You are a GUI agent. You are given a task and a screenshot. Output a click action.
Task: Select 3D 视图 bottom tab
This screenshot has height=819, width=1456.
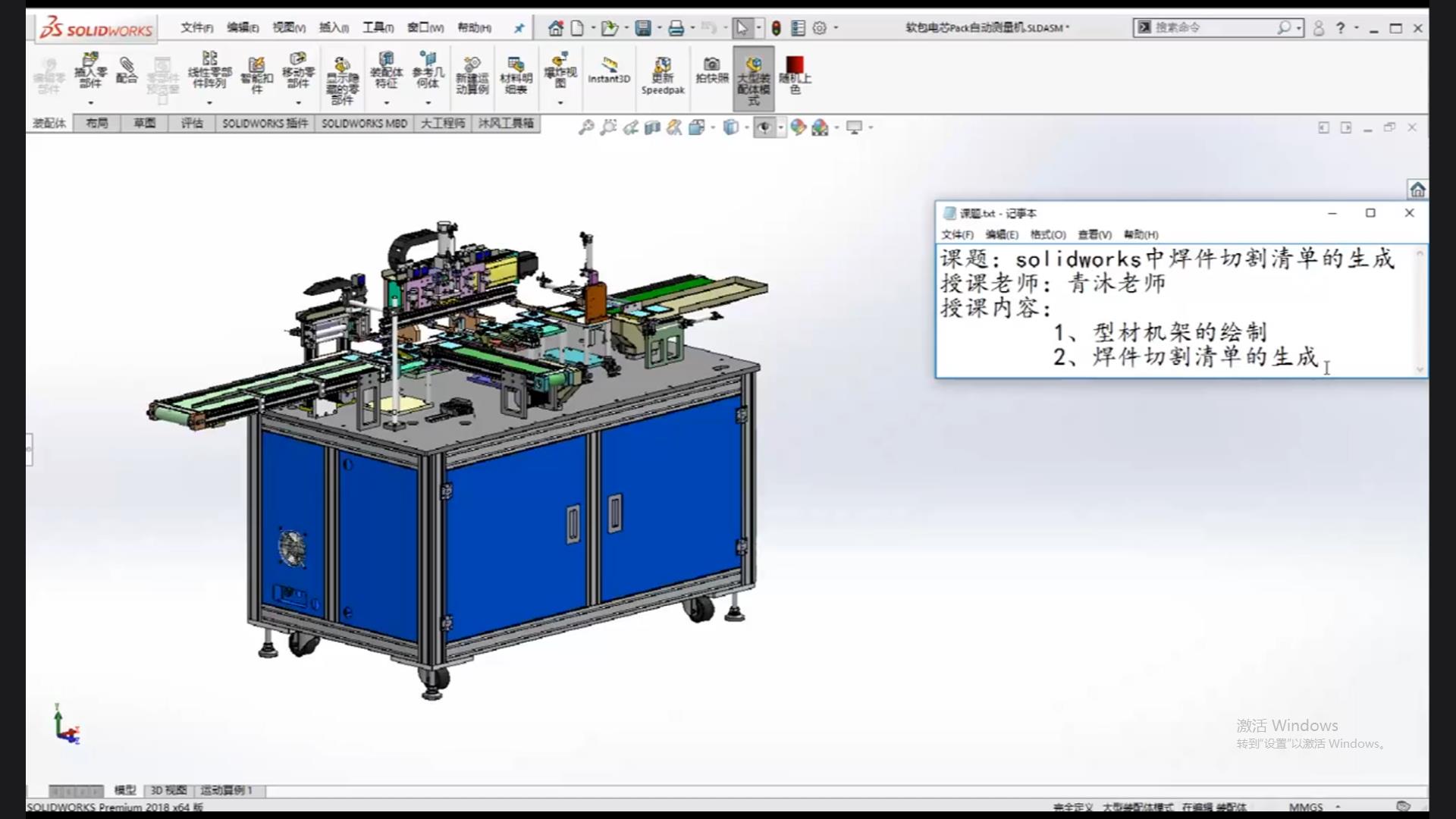click(x=168, y=790)
